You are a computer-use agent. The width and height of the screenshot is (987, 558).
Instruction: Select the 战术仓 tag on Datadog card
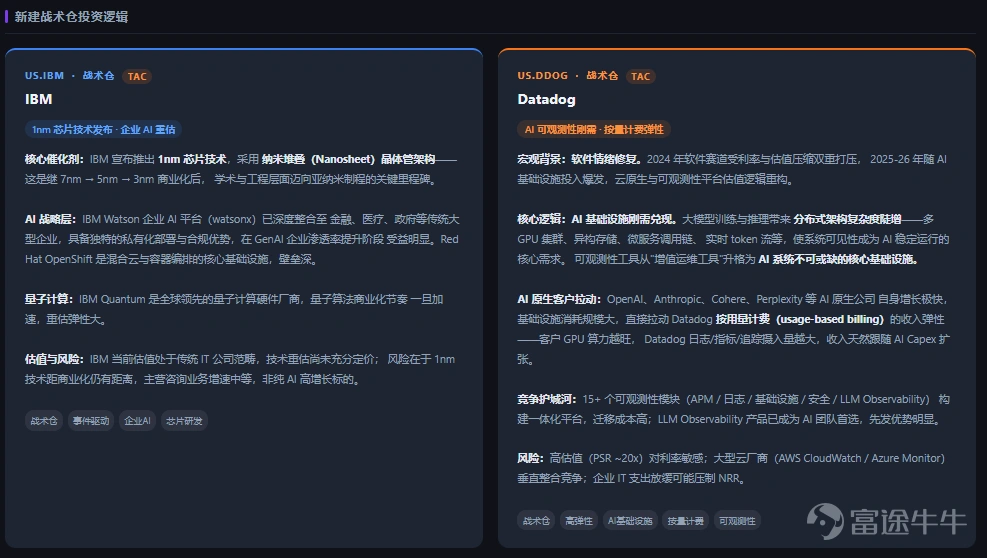point(536,521)
